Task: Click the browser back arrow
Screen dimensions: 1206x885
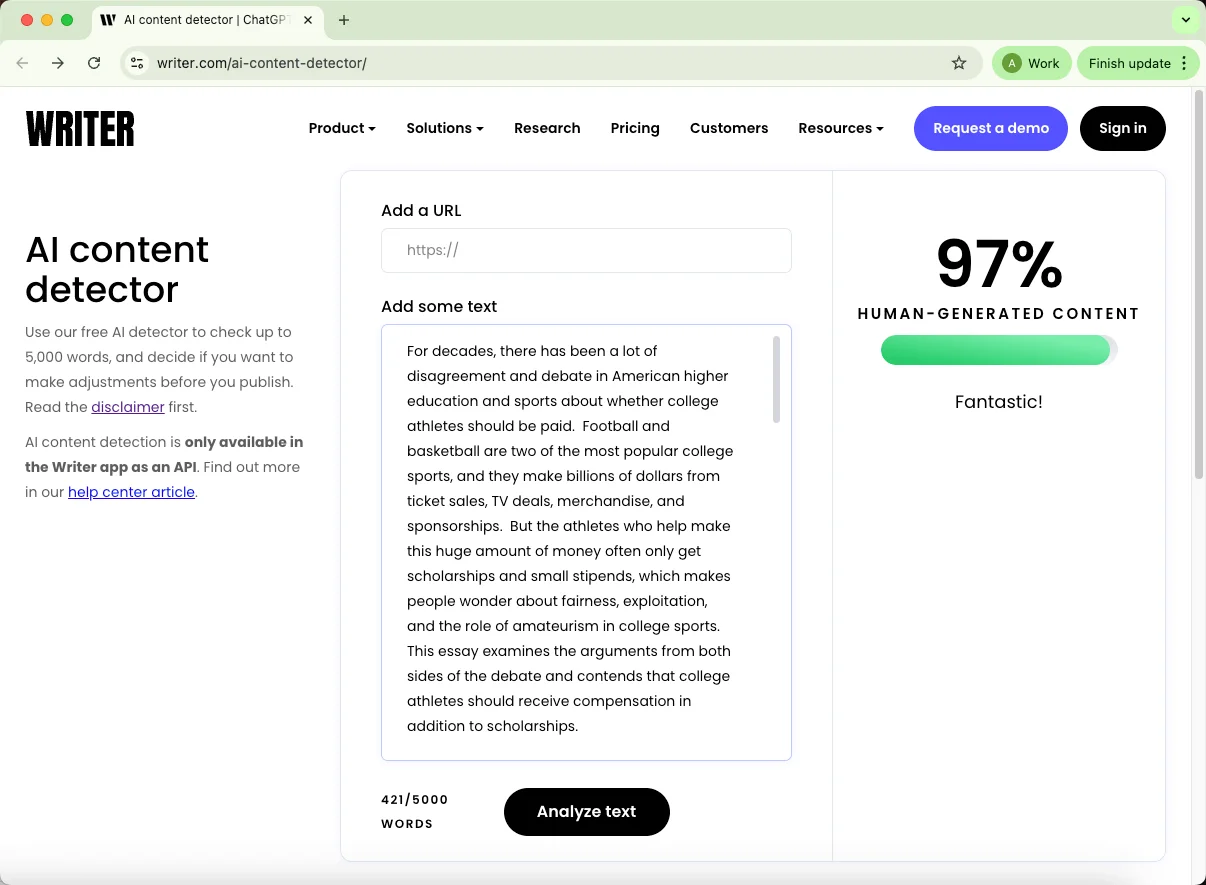Action: pyautogui.click(x=22, y=63)
